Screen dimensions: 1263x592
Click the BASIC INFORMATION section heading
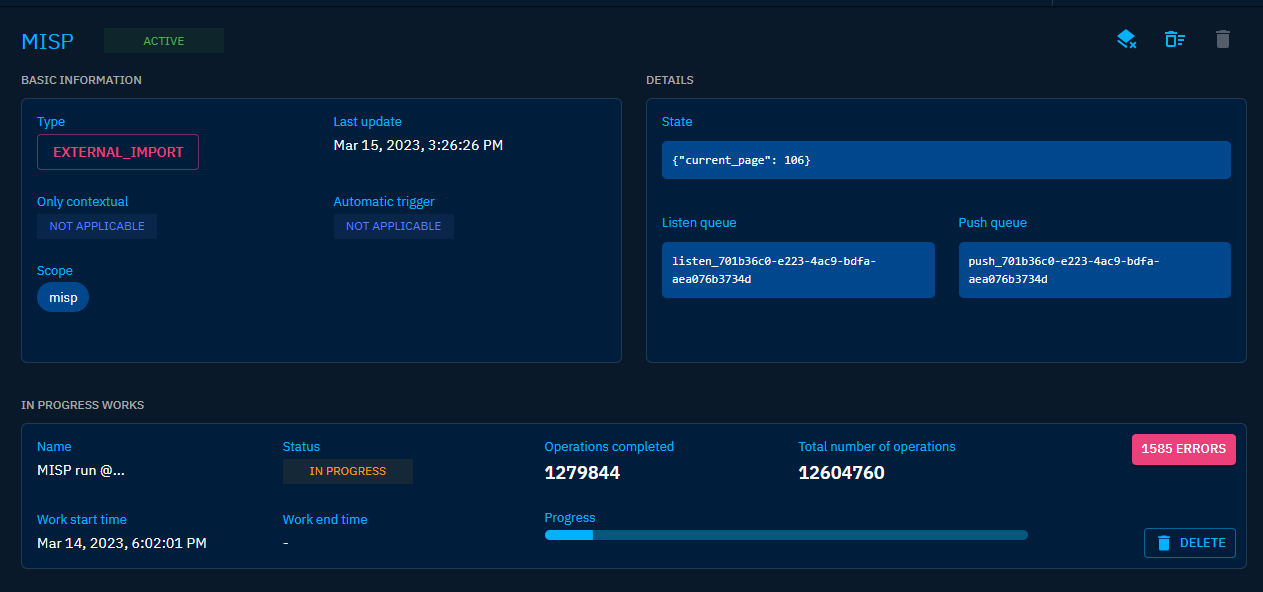click(x=81, y=80)
